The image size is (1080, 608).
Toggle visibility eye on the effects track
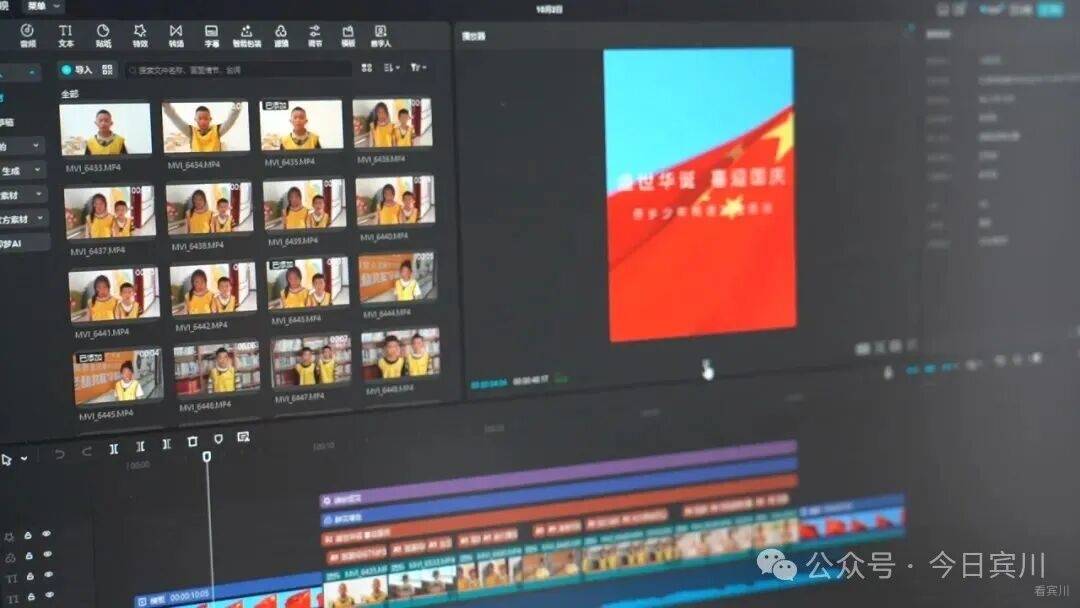(x=46, y=535)
